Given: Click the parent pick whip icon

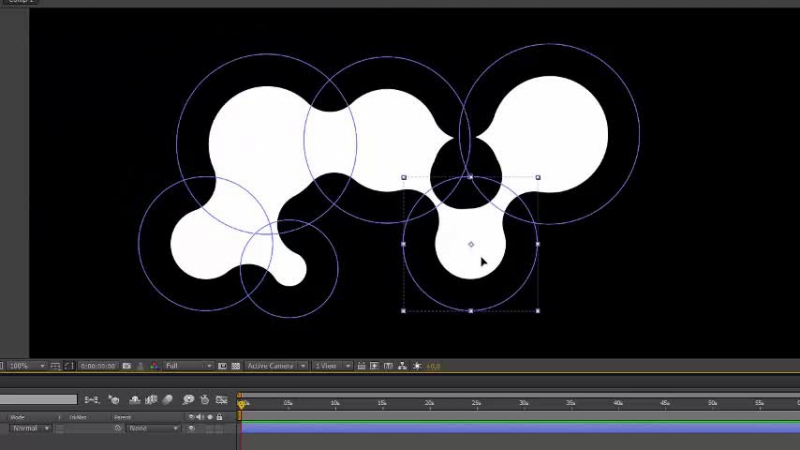Looking at the screenshot, I should [x=118, y=429].
